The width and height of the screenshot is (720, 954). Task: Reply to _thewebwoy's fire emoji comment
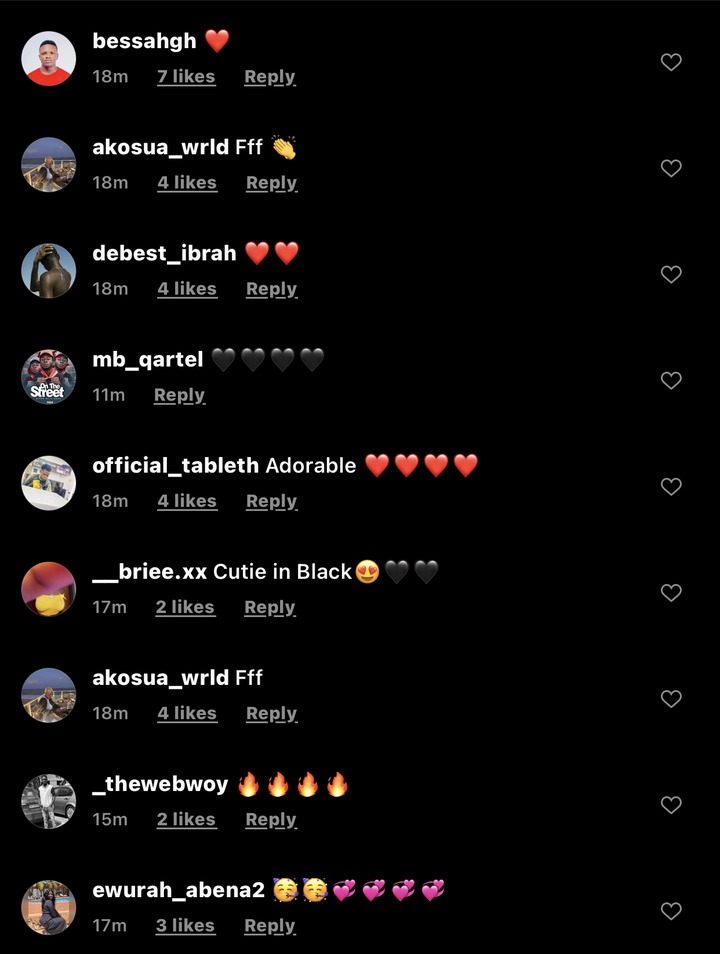271,820
